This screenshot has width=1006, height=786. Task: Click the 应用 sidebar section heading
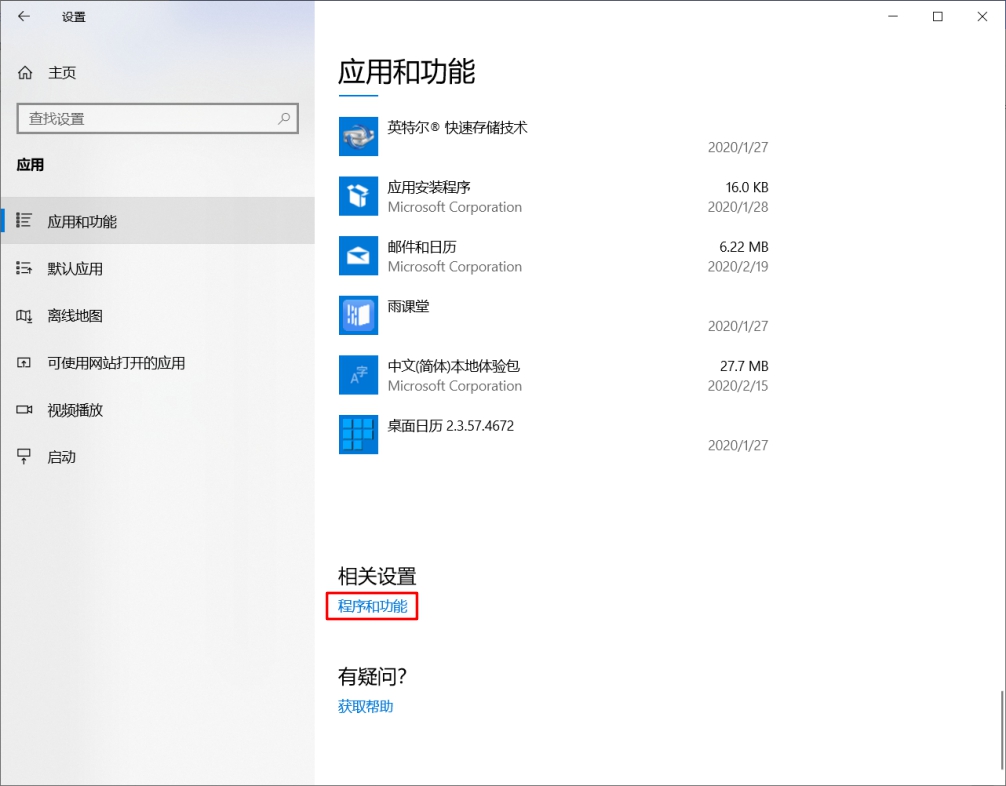30,165
